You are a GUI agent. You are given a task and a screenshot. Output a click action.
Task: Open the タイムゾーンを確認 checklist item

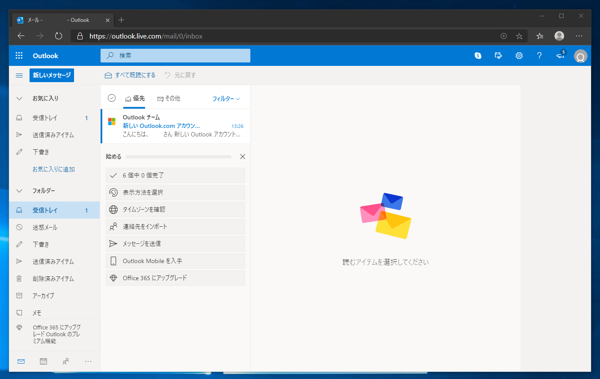point(175,209)
